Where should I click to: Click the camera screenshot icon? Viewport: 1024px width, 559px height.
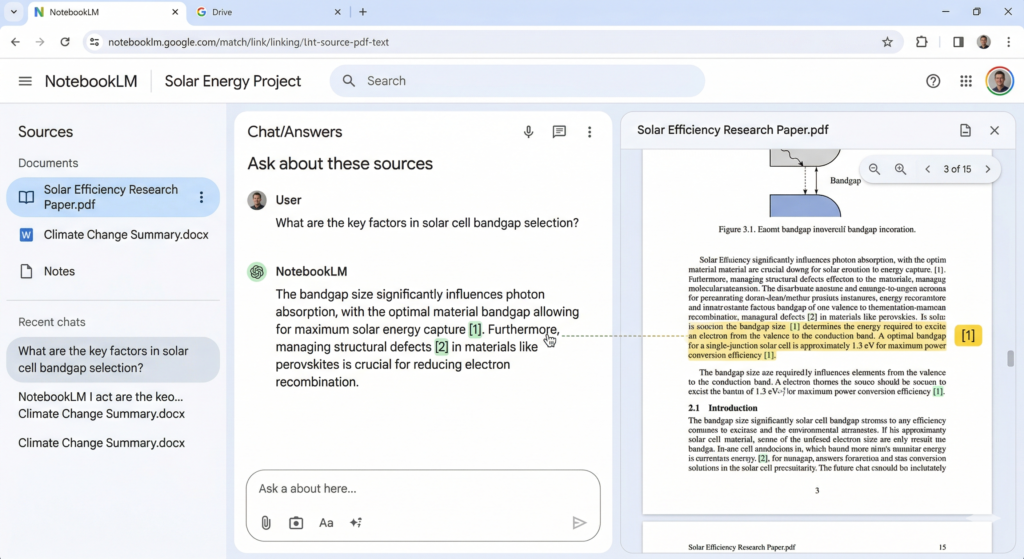[x=296, y=522]
